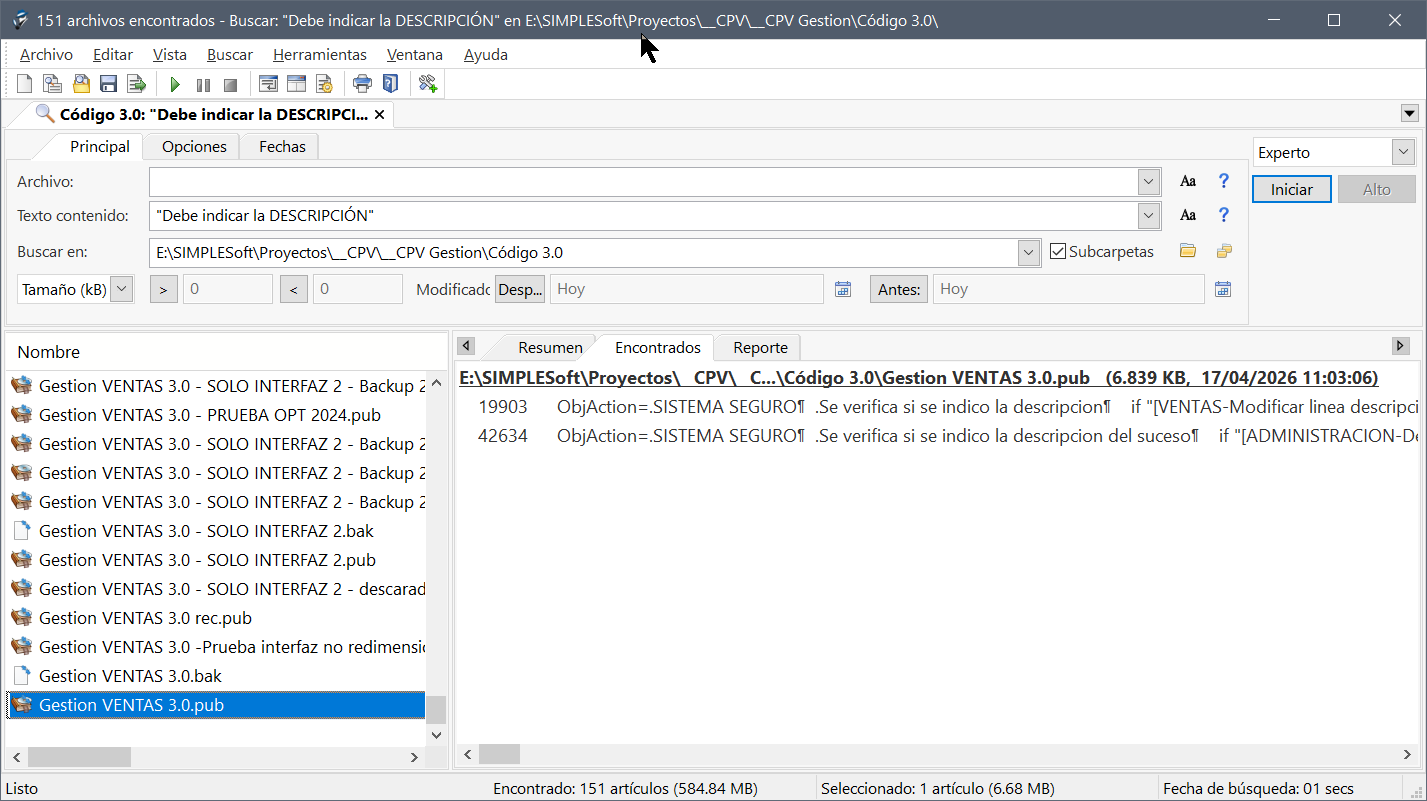
Task: Expand the Buscar en path dropdown
Action: click(1029, 252)
